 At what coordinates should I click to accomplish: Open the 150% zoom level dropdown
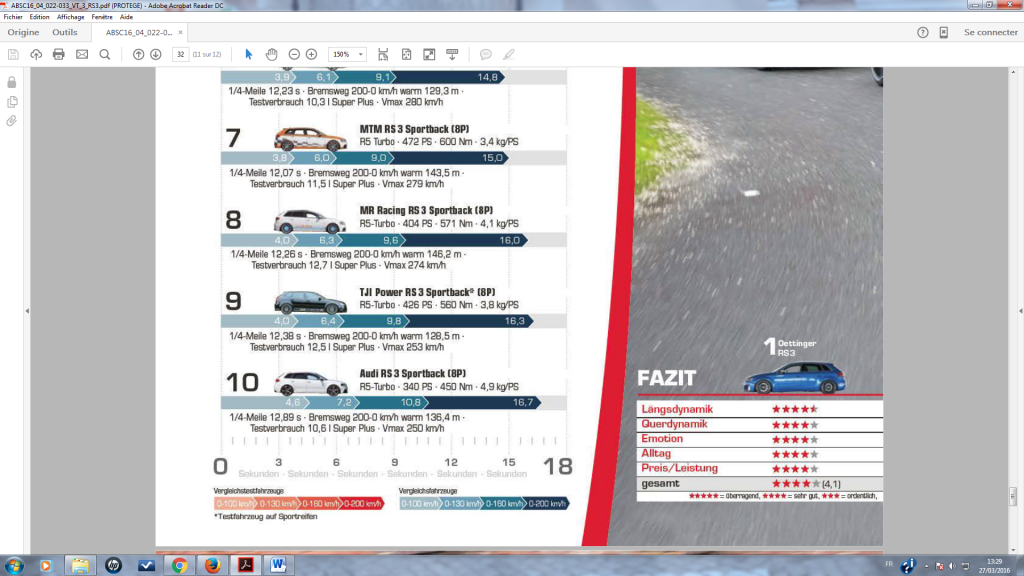pos(347,54)
